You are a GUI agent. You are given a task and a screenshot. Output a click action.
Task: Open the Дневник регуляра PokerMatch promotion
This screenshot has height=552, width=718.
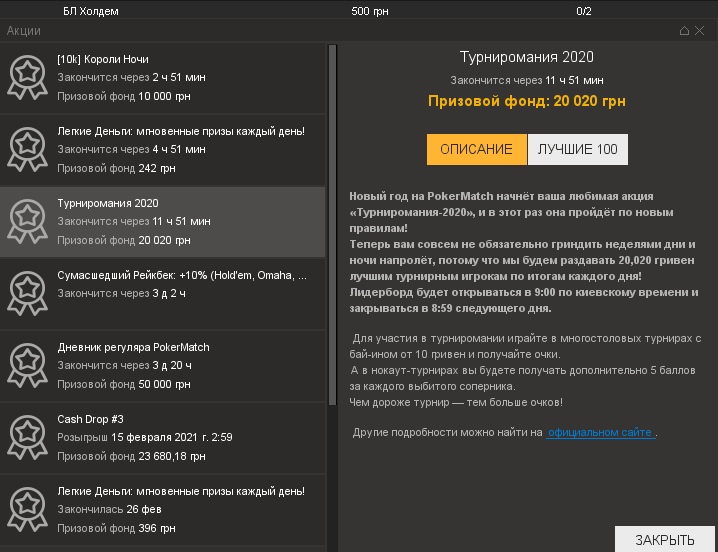pyautogui.click(x=163, y=366)
